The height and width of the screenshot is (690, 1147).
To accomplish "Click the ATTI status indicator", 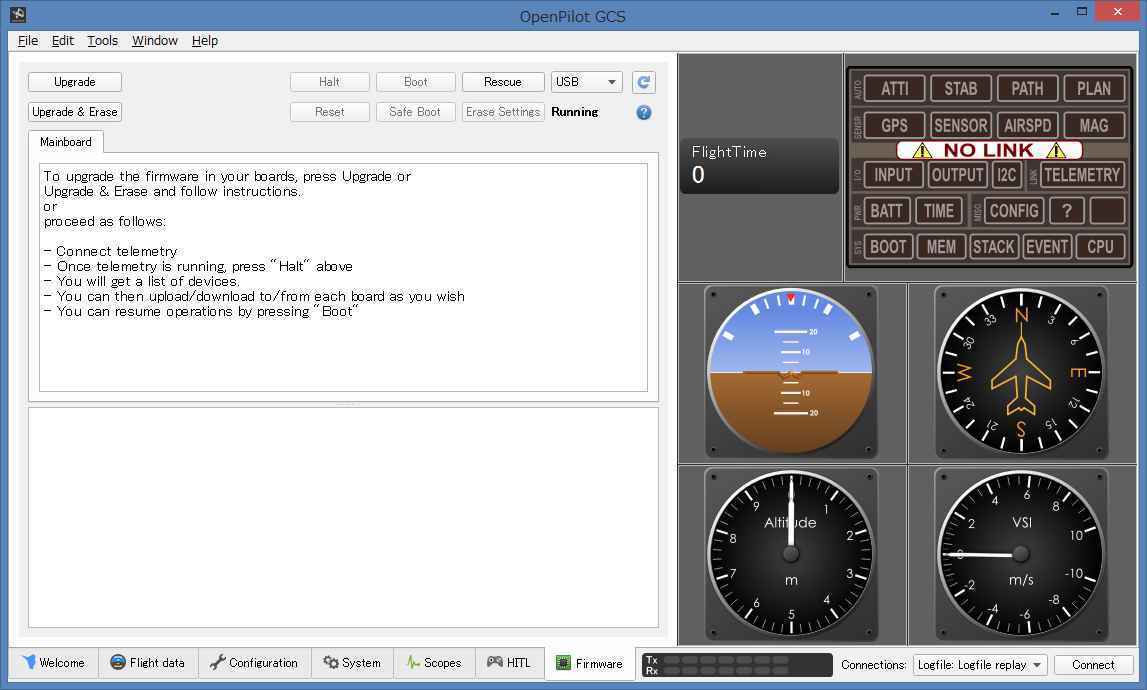I will [x=894, y=89].
